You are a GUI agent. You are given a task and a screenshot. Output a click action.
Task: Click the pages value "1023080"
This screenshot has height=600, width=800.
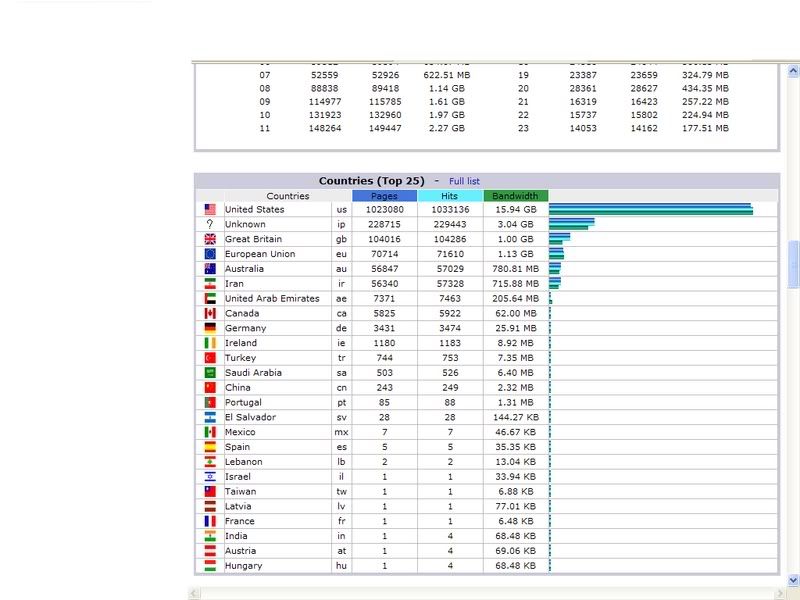tap(385, 210)
